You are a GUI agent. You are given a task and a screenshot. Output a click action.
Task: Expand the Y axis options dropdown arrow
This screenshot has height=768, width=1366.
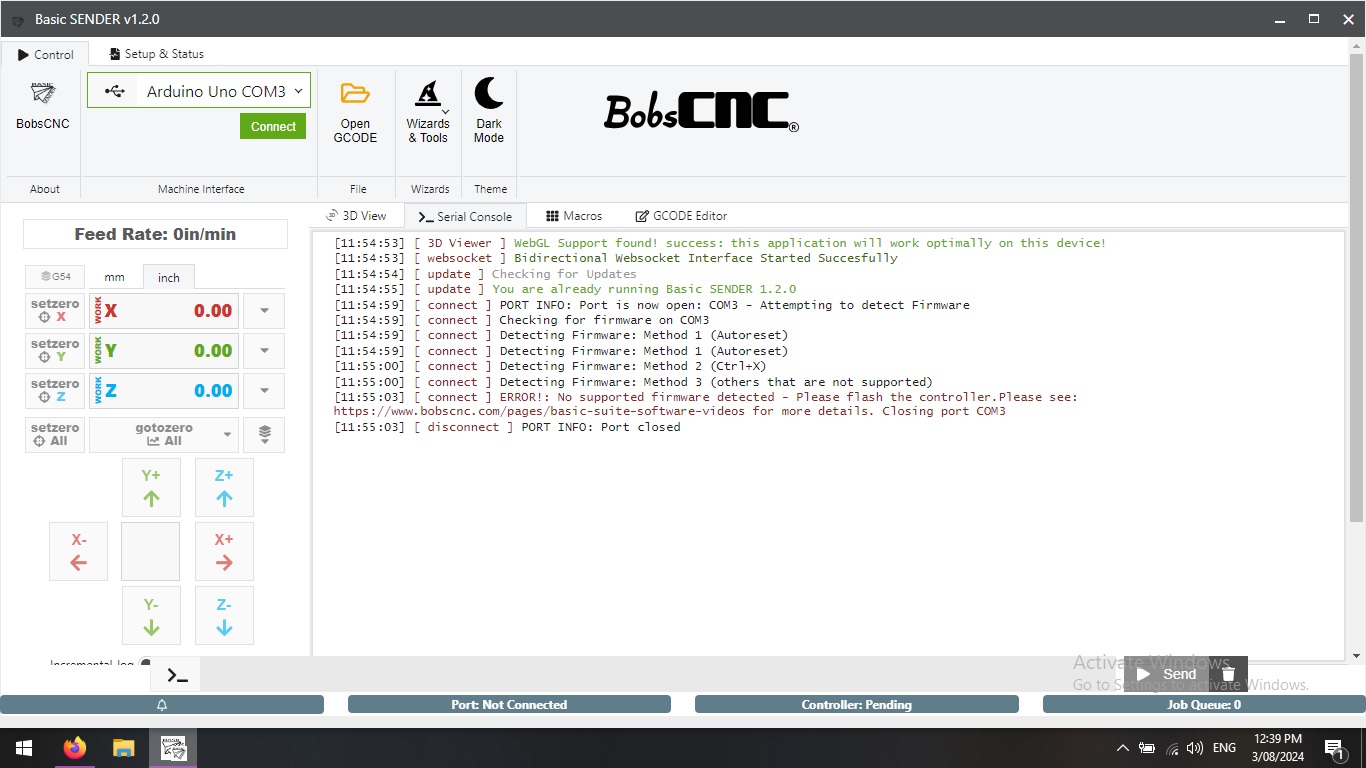tap(264, 350)
